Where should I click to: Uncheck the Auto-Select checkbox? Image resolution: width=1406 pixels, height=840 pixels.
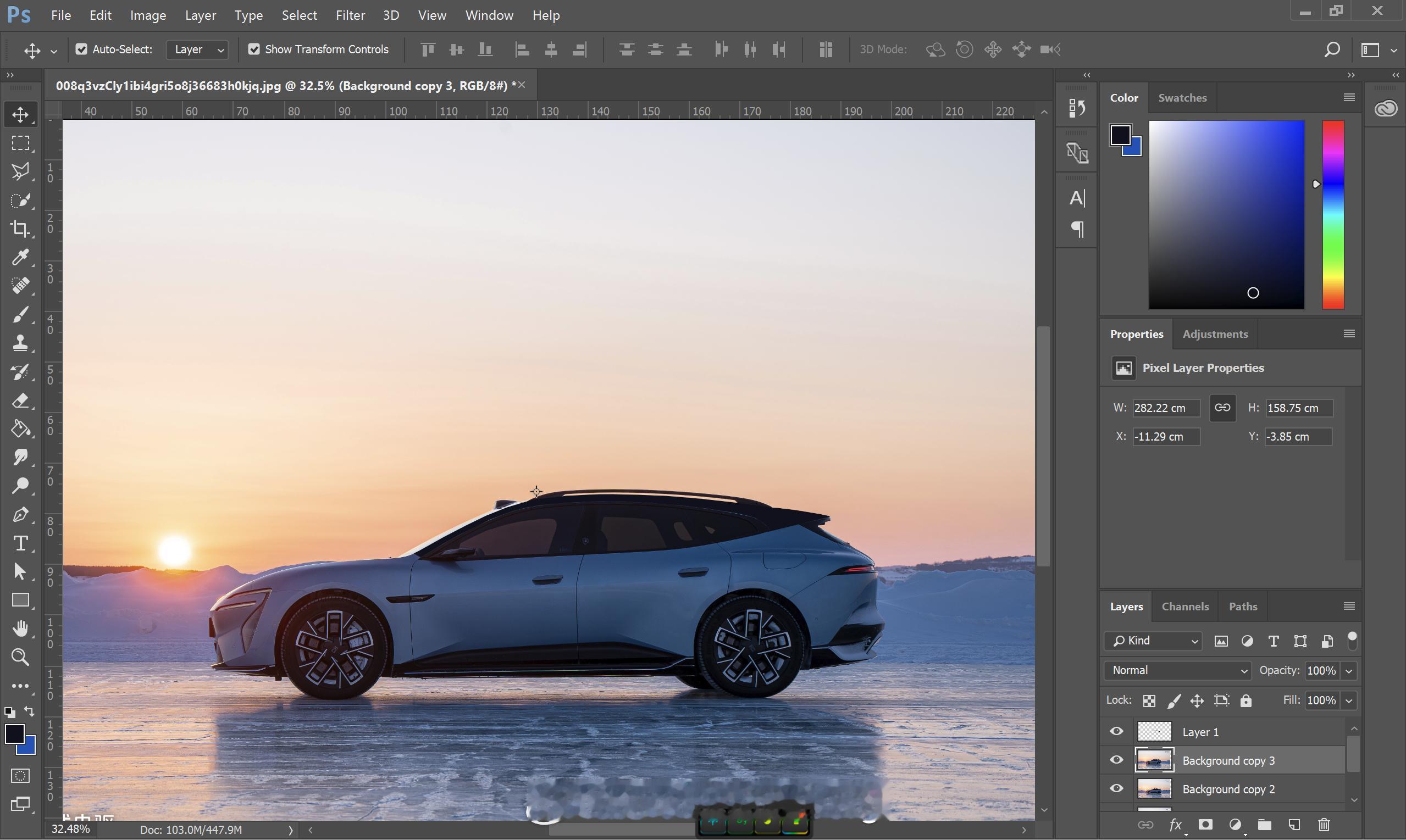81,49
